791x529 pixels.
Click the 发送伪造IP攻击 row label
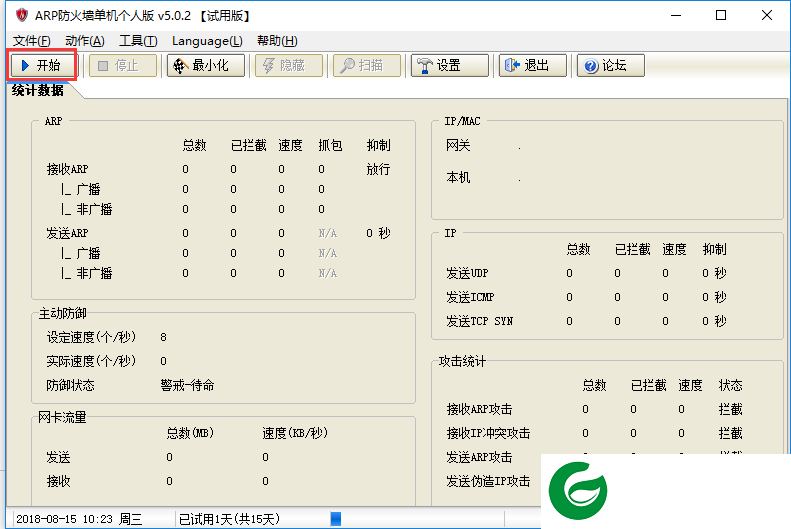pyautogui.click(x=488, y=481)
